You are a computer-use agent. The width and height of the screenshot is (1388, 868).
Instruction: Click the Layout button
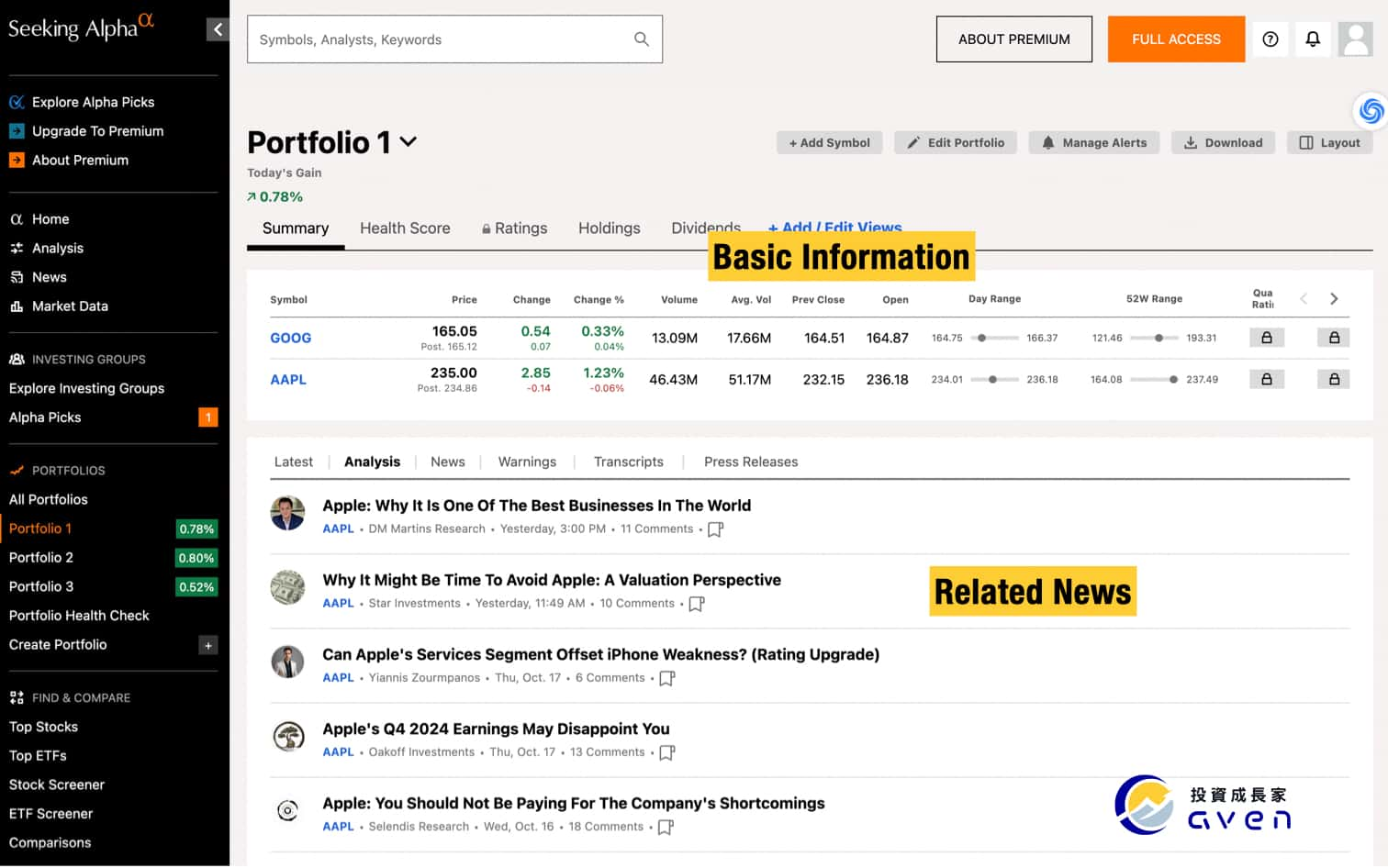tap(1330, 143)
